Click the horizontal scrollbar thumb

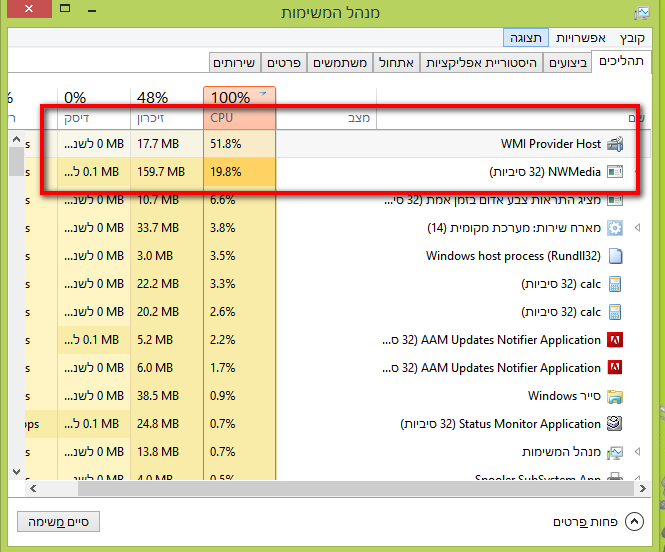(x=357, y=489)
